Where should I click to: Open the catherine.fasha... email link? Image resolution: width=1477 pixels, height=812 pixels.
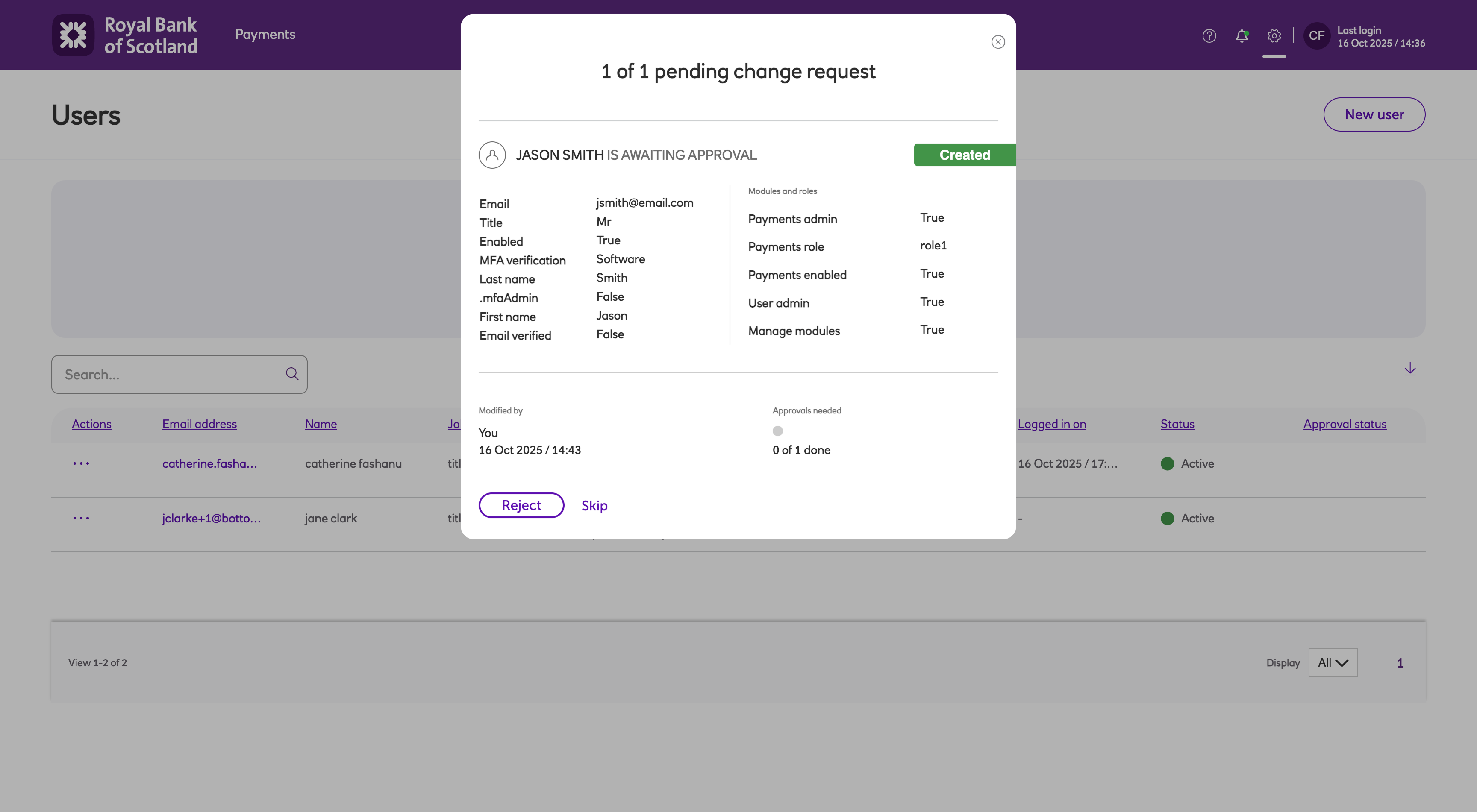click(209, 463)
